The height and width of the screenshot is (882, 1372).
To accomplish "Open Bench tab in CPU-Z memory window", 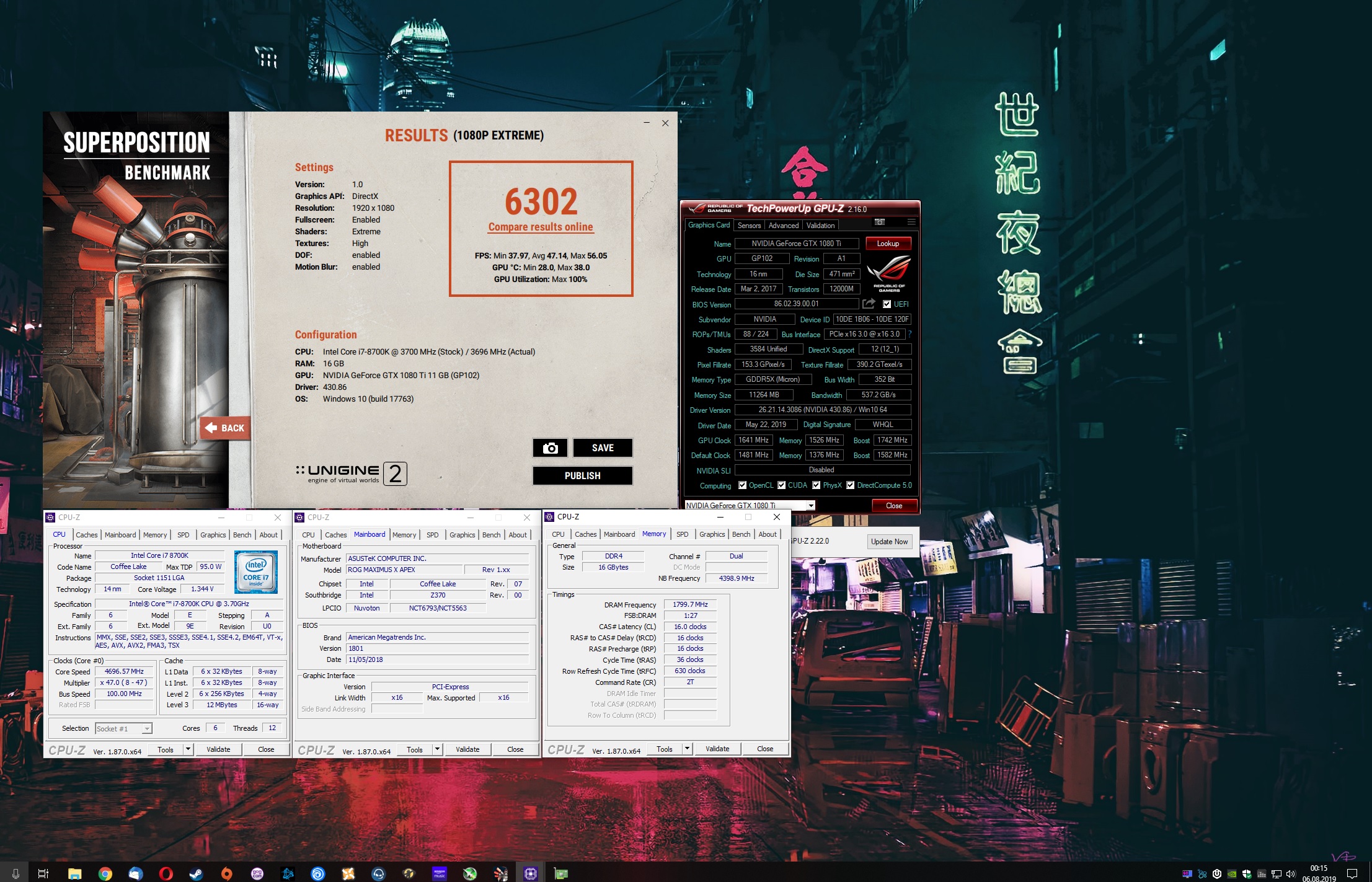I will 741,534.
